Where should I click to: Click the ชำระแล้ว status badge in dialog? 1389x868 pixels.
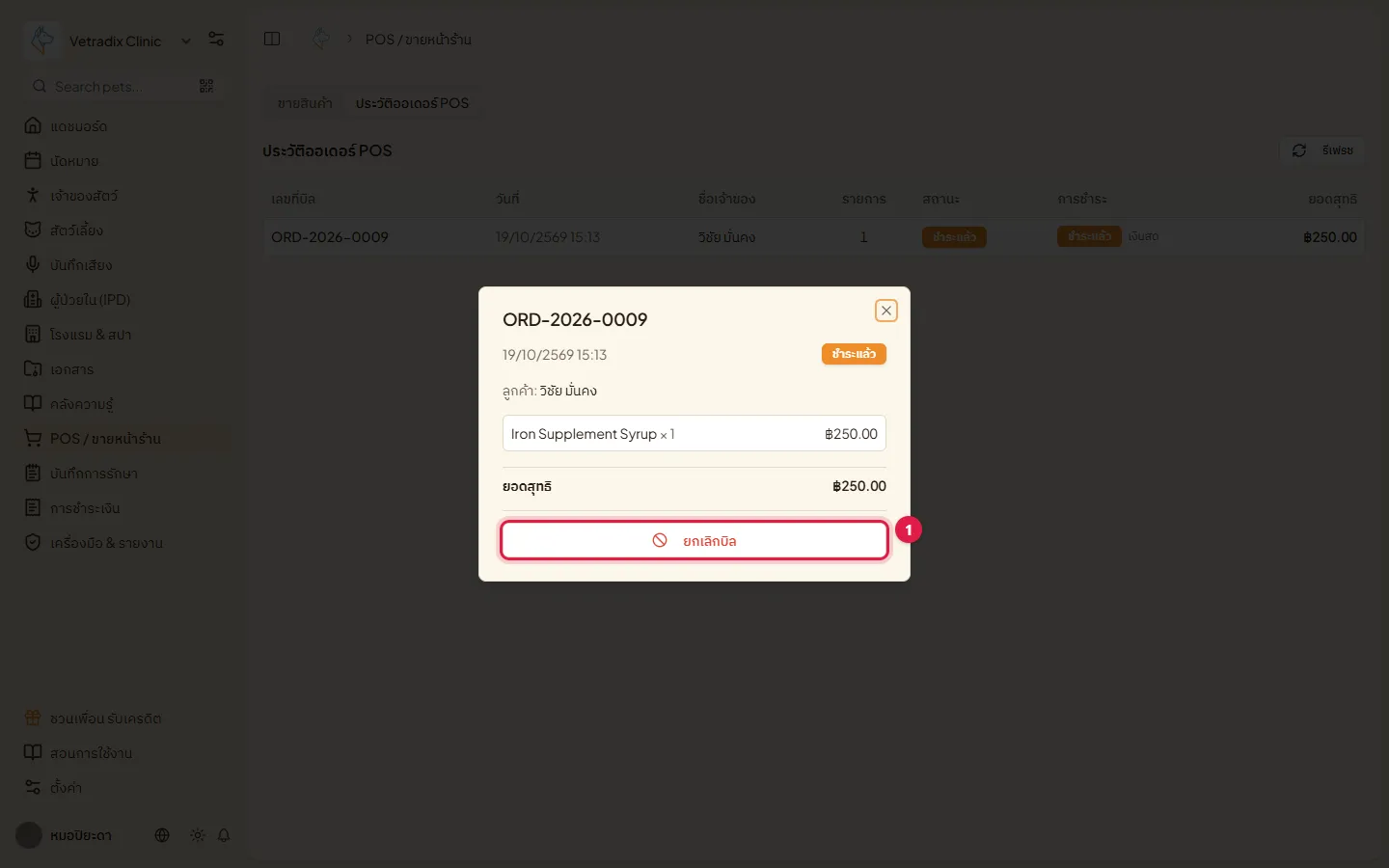pos(854,354)
